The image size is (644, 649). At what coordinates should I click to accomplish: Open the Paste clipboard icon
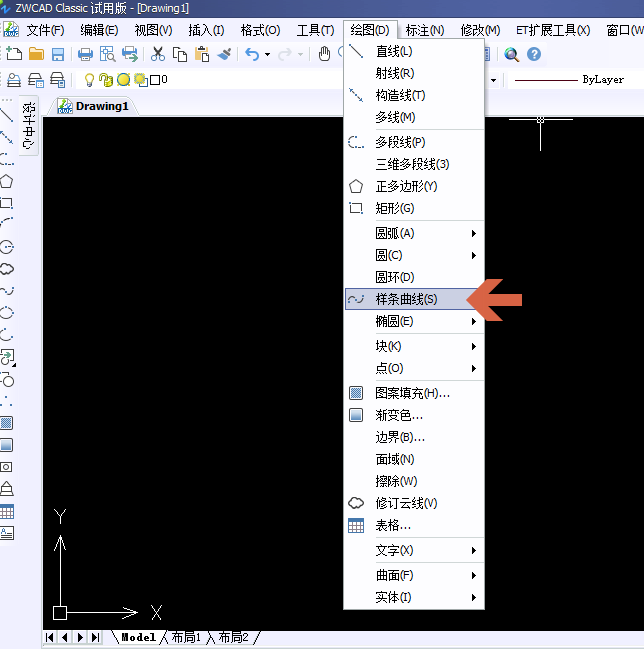(x=201, y=54)
